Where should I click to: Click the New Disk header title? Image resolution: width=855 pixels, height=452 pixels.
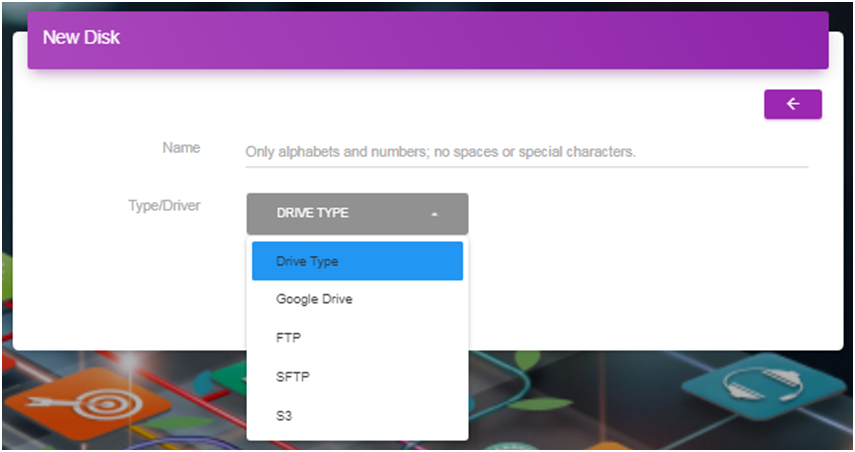[81, 37]
